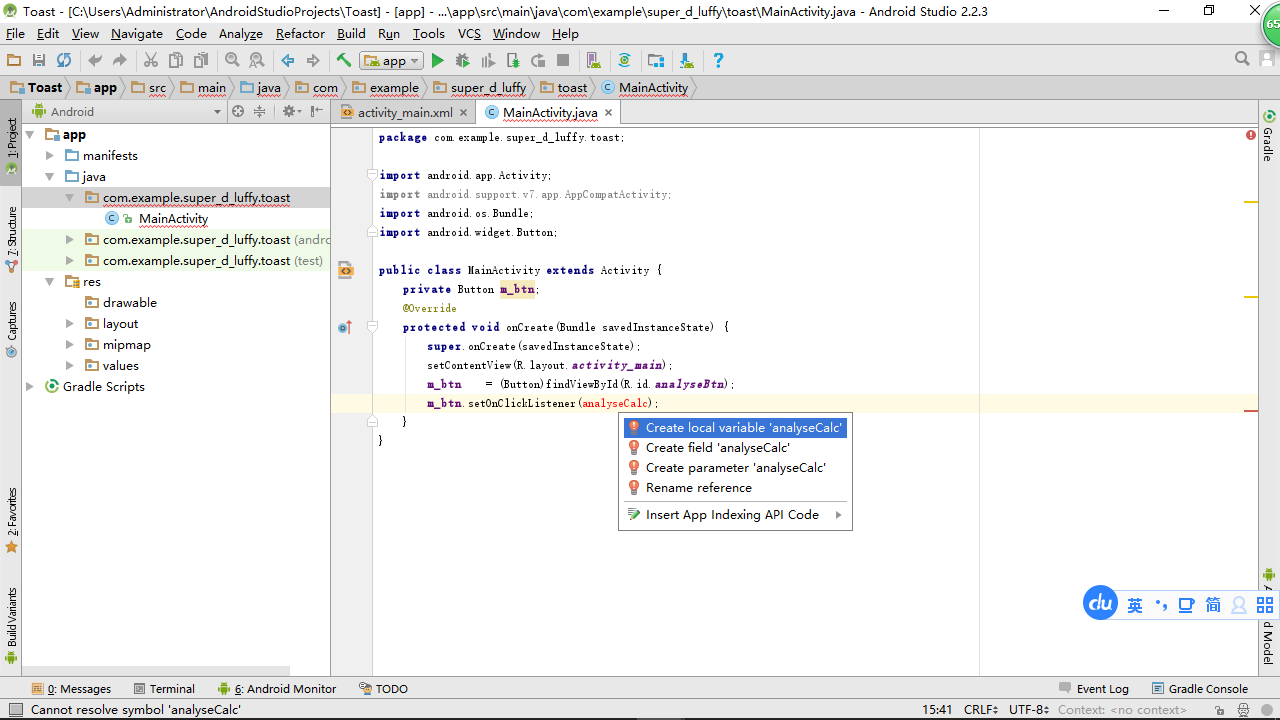This screenshot has width=1280, height=720.
Task: Open AVD Manager icon in toolbar
Action: coord(594,60)
